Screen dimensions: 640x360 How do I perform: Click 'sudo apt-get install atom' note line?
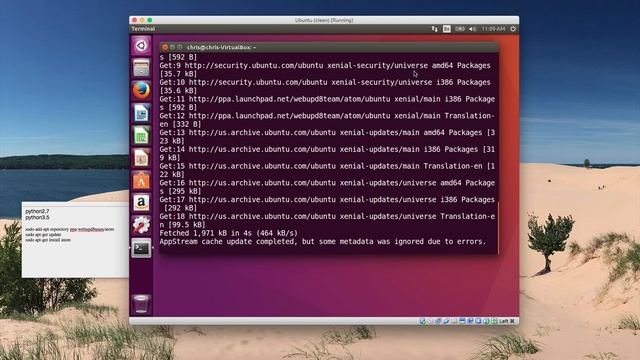tap(48, 240)
